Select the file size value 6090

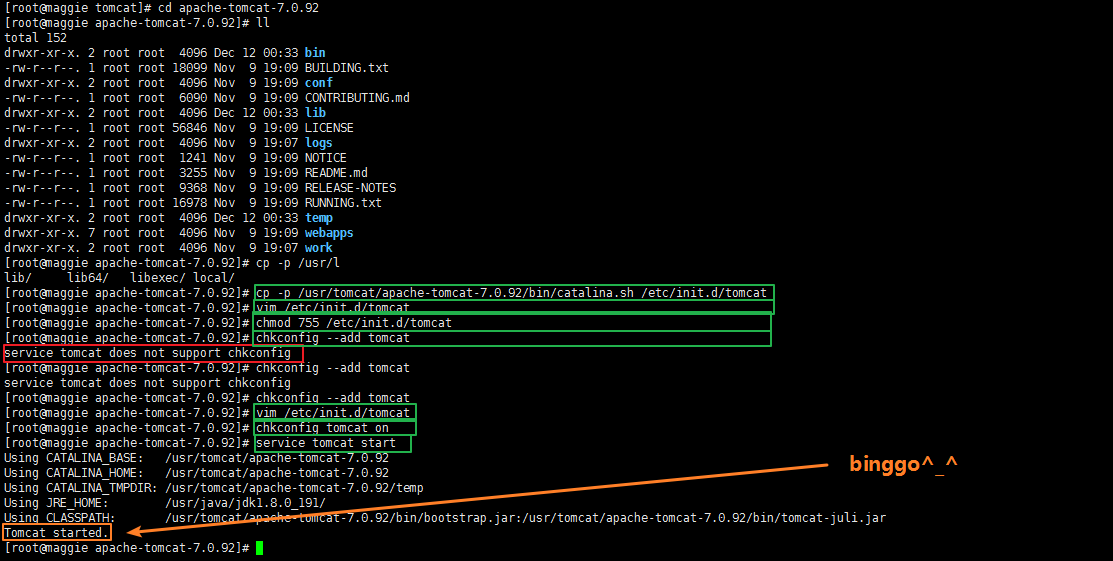tap(193, 97)
